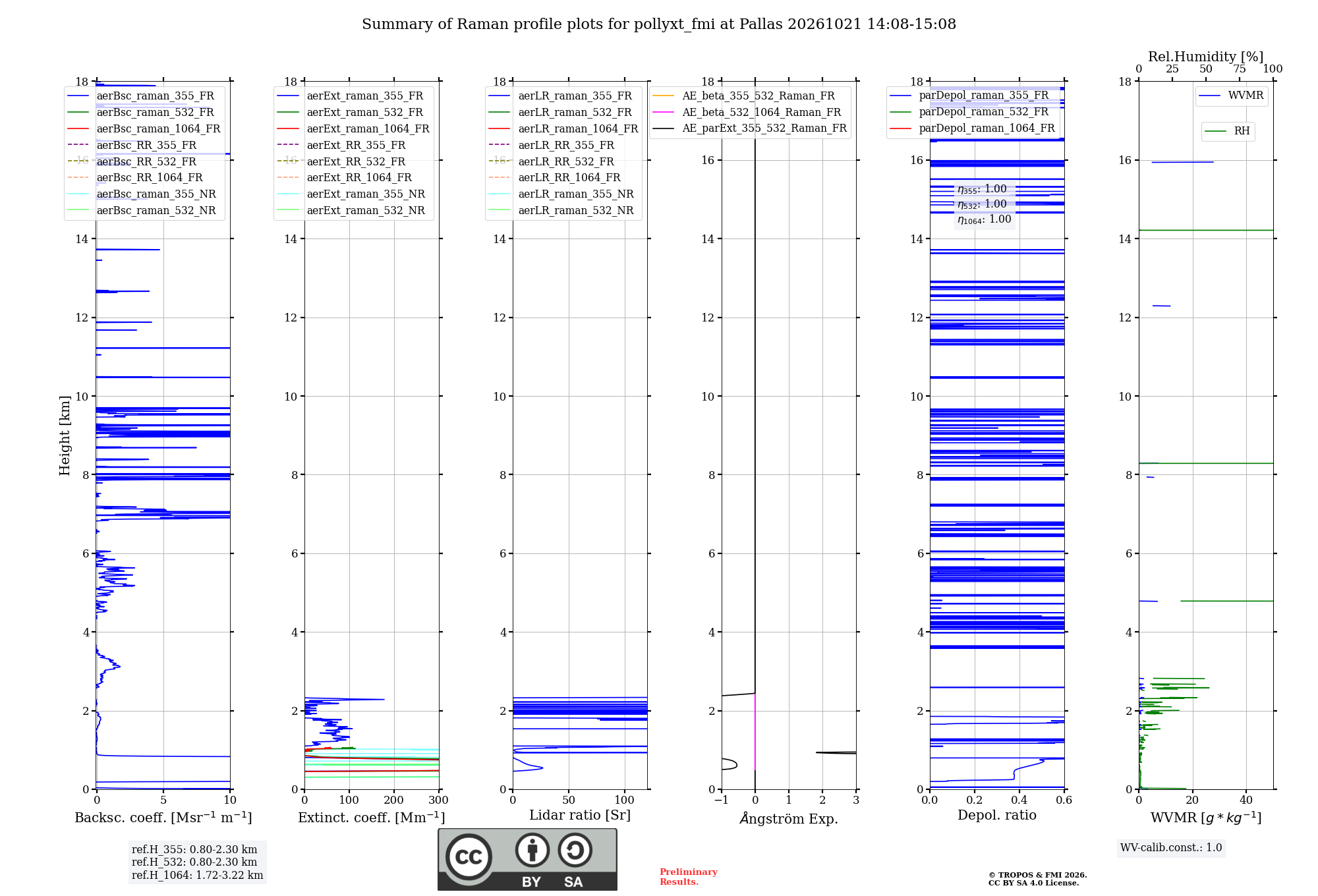Click the parDepol_raman_1064_FR legend entry
Image resolution: width=1318 pixels, height=896 pixels.
[973, 128]
